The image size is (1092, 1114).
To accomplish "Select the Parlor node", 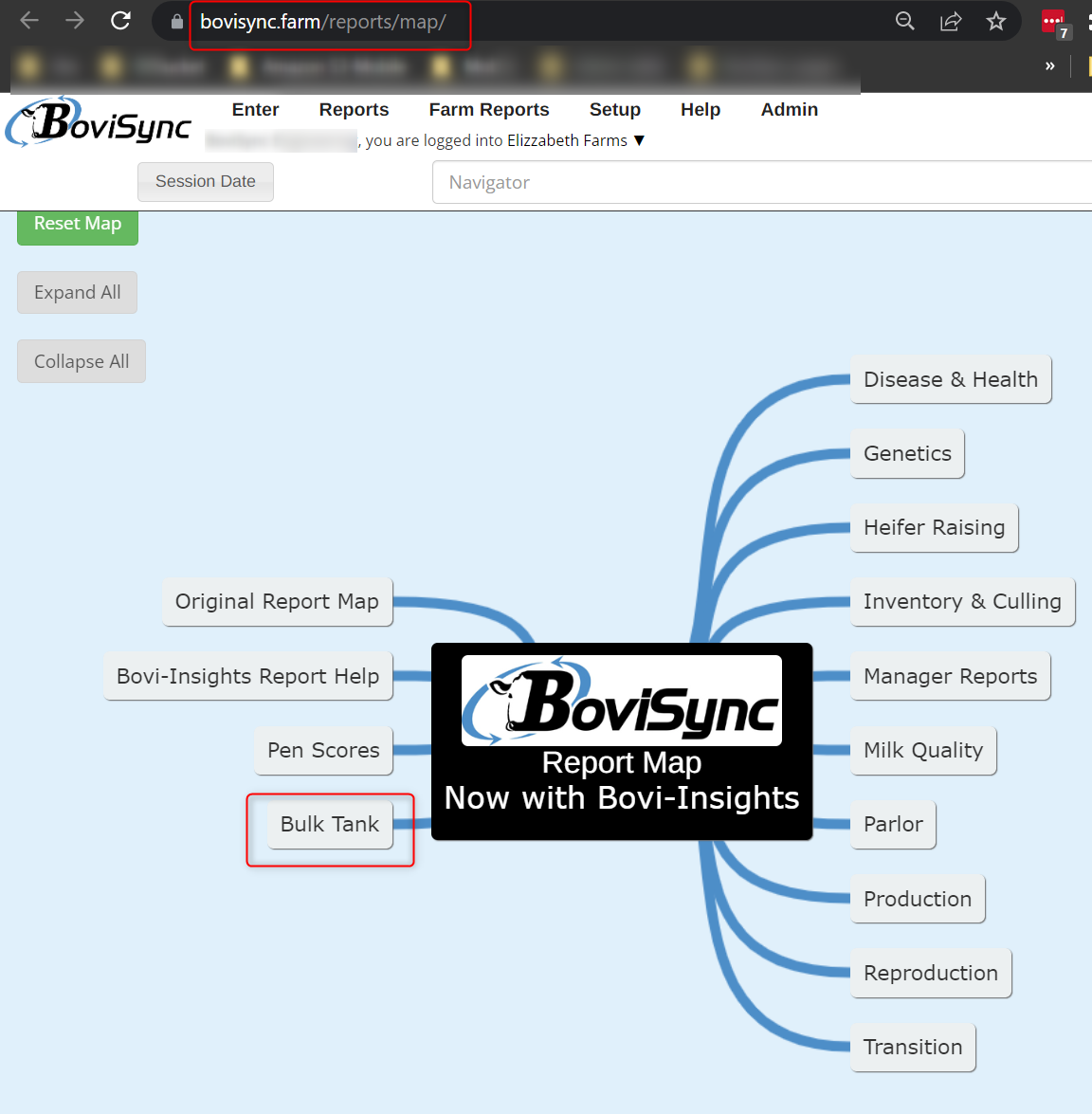I will 893,824.
